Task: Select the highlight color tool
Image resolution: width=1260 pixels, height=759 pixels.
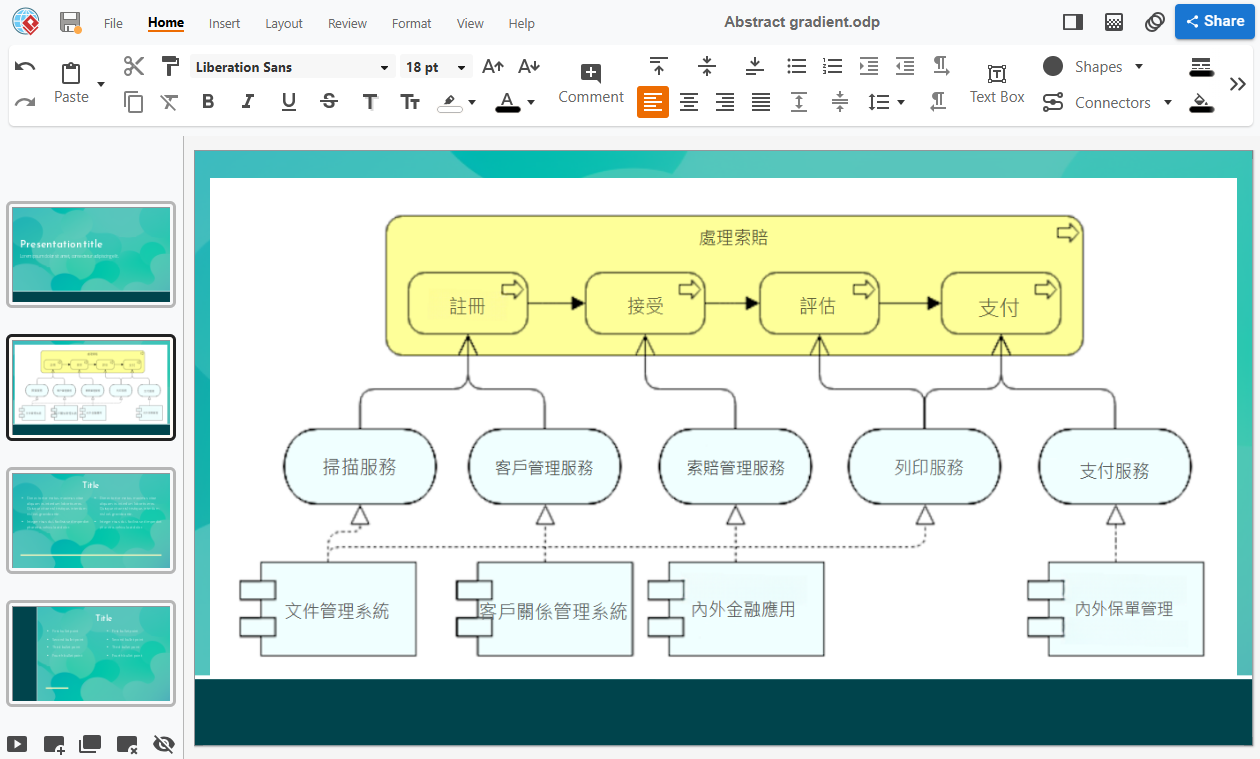Action: pyautogui.click(x=450, y=101)
